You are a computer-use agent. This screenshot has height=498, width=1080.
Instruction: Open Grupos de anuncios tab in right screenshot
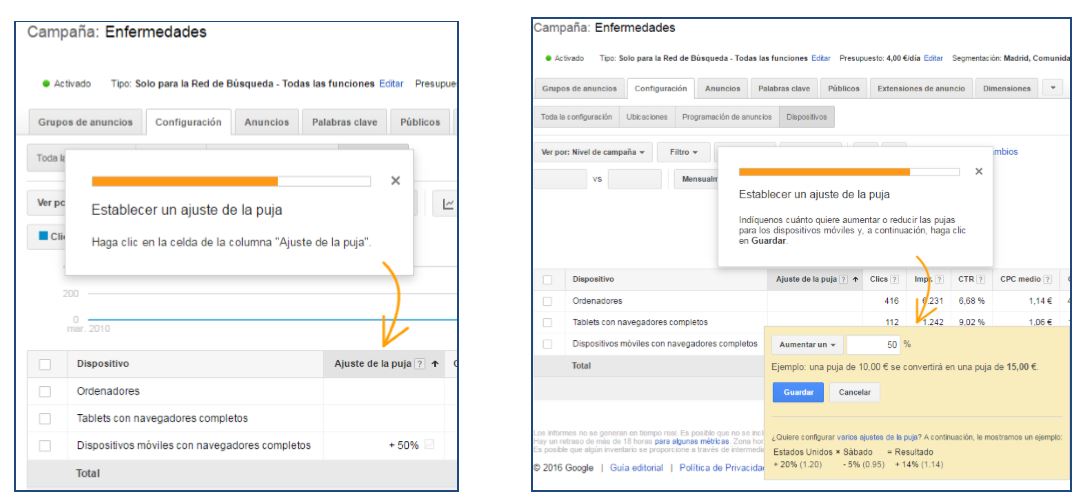(x=579, y=89)
